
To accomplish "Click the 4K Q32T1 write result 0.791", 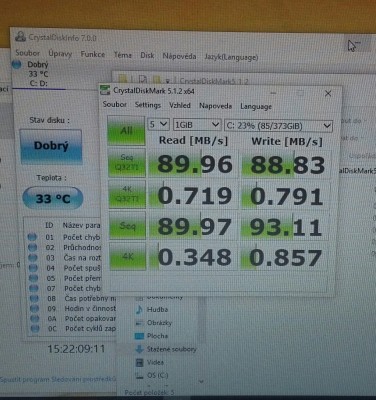I will pyautogui.click(x=287, y=196).
